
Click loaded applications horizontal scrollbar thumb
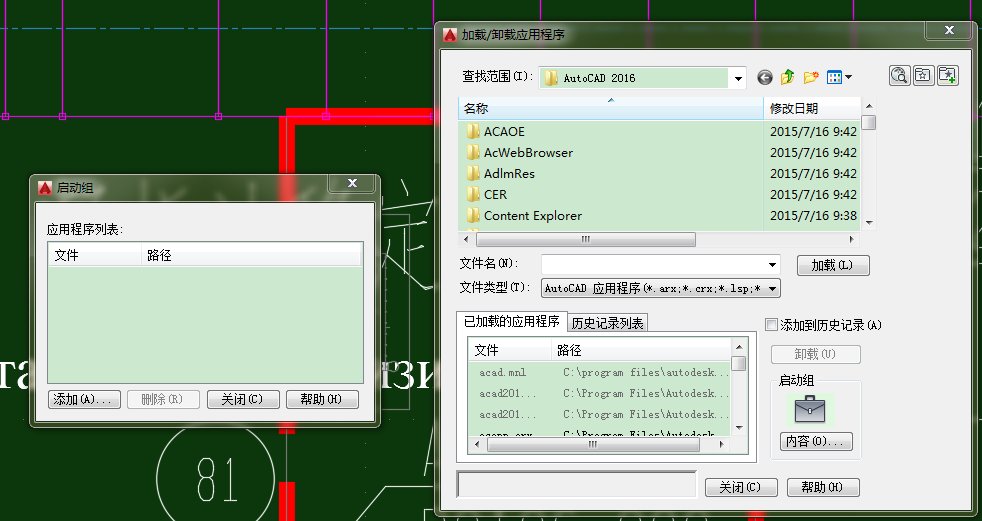(593, 445)
